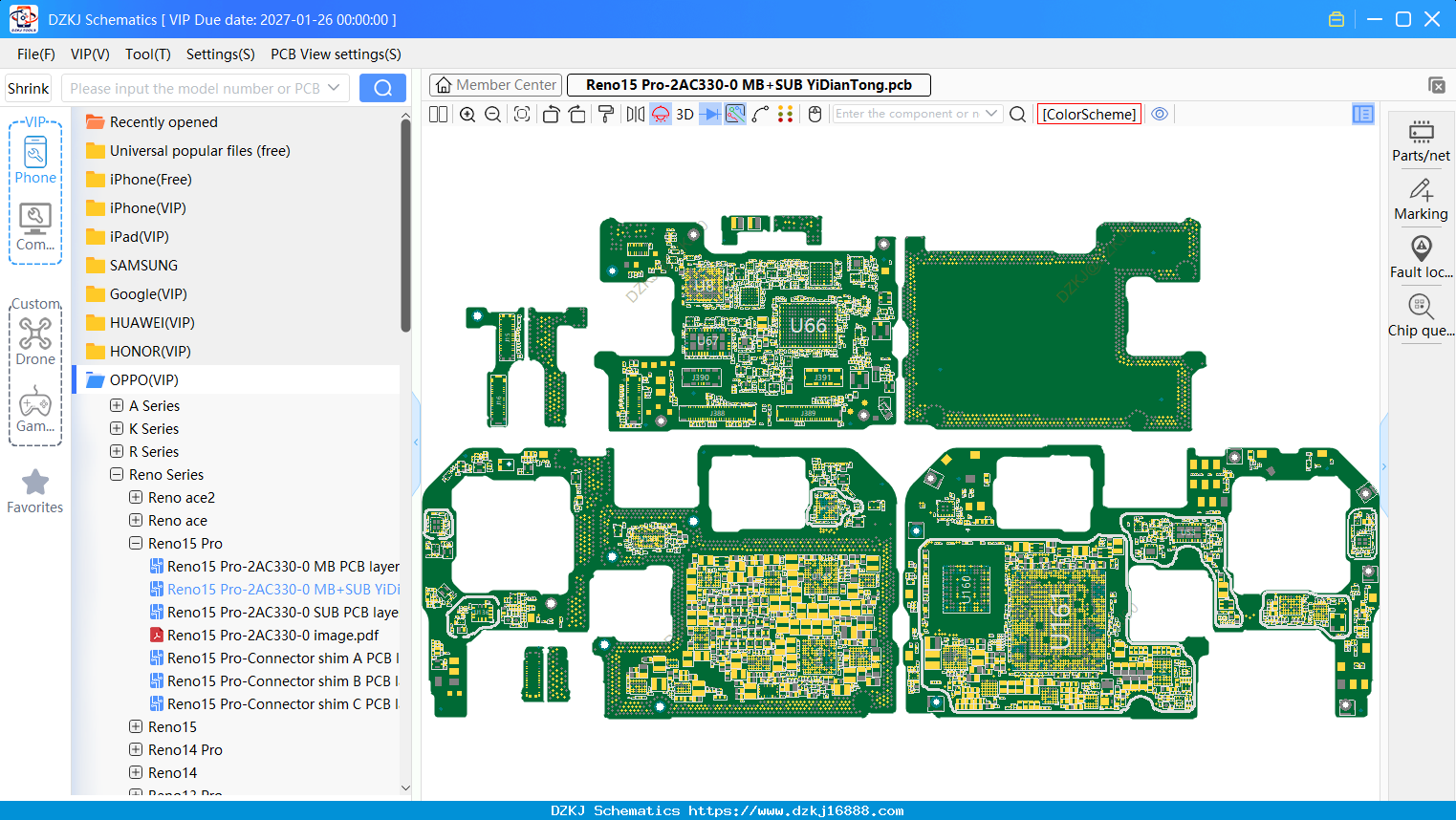1456x820 pixels.
Task: Open the Settings(S) menu
Action: pos(221,54)
